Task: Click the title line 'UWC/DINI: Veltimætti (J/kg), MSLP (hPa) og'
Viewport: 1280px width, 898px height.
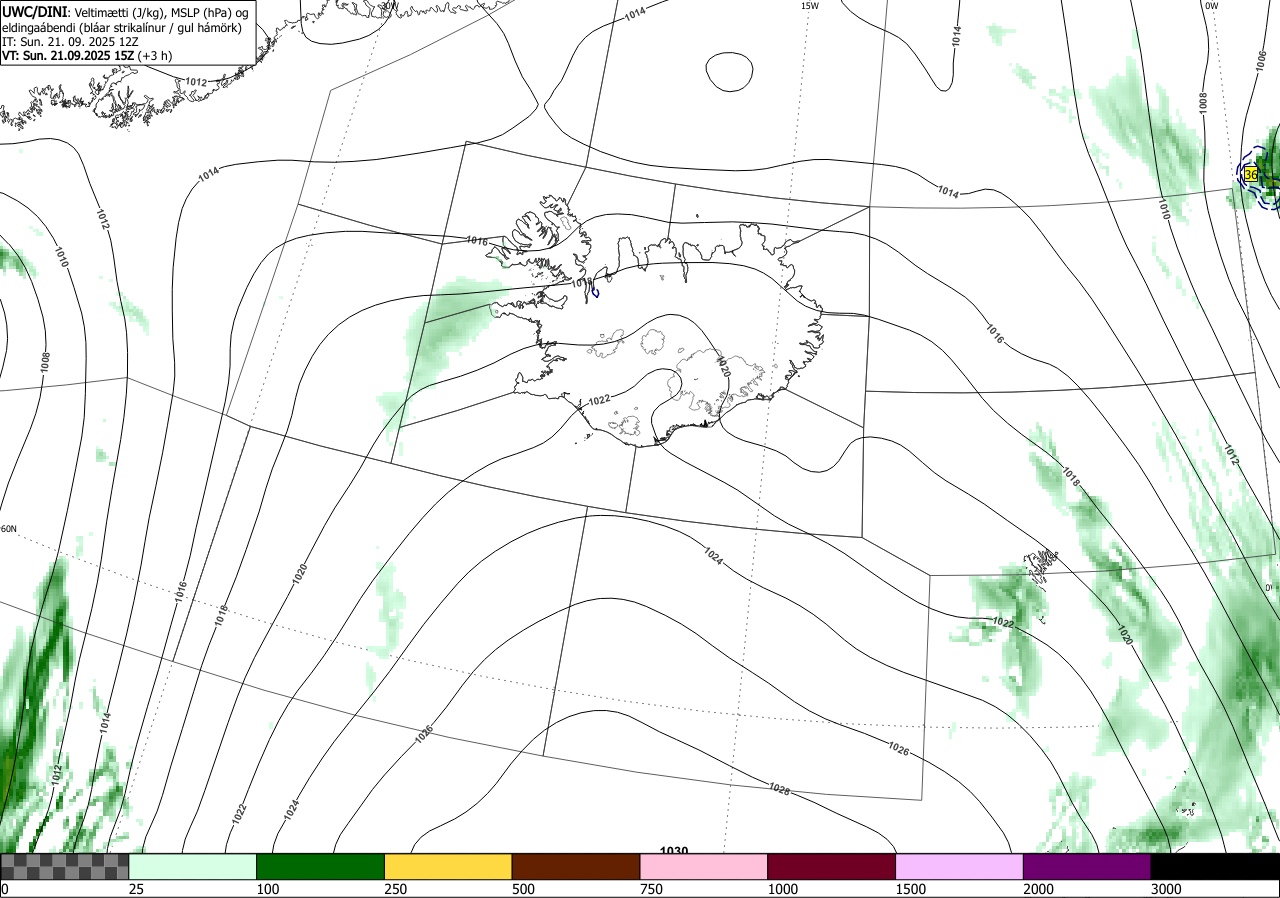Action: 124,11
